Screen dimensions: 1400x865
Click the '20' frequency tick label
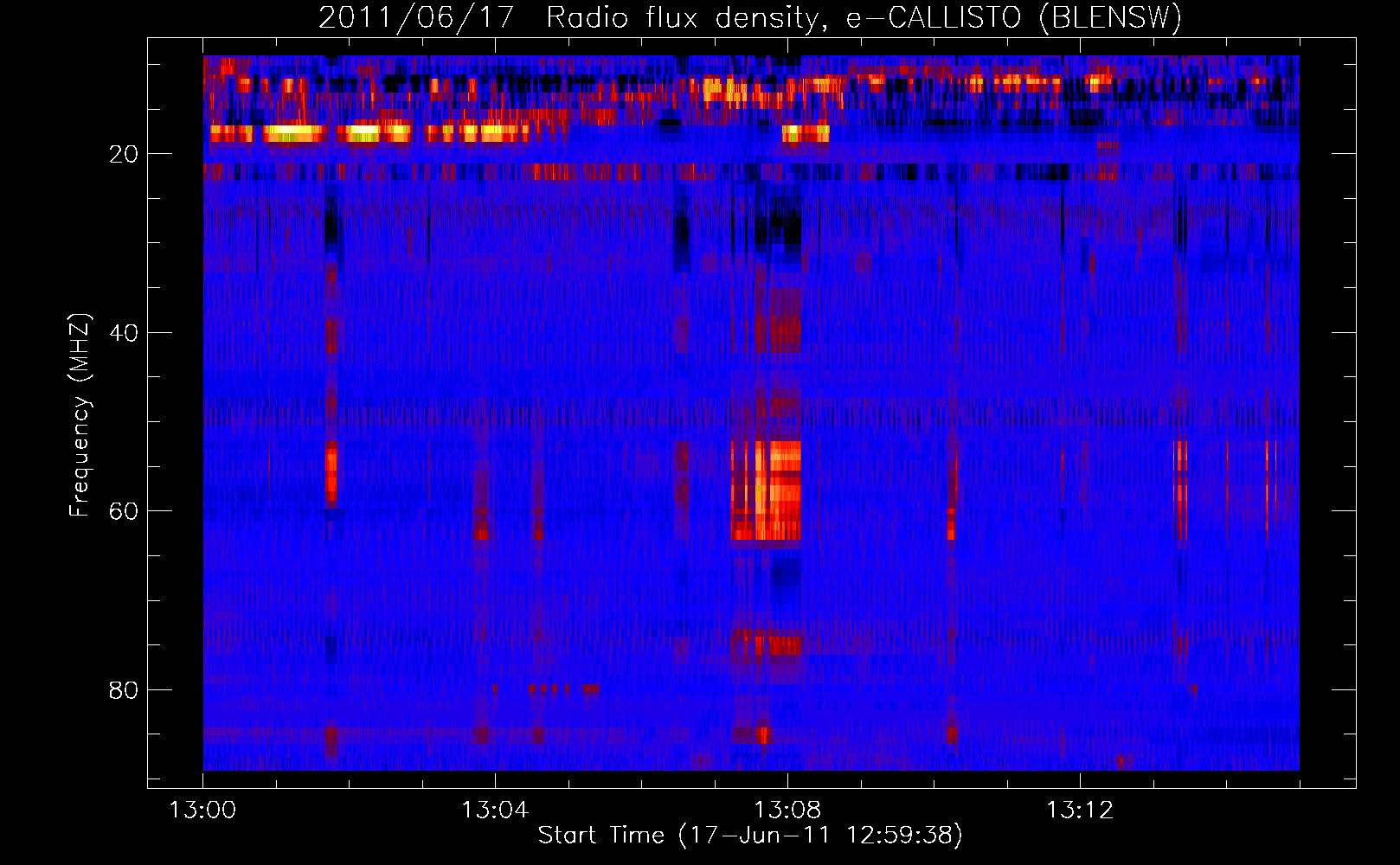tap(124, 154)
